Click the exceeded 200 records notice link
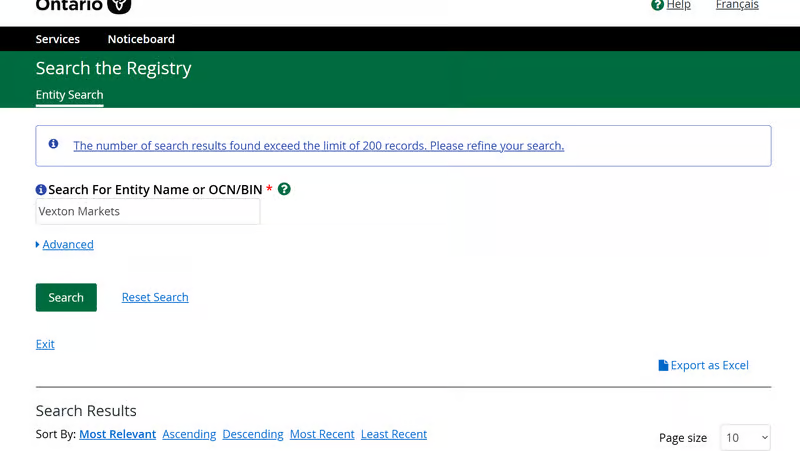Screen dimensions: 800x451 pyautogui.click(x=318, y=146)
